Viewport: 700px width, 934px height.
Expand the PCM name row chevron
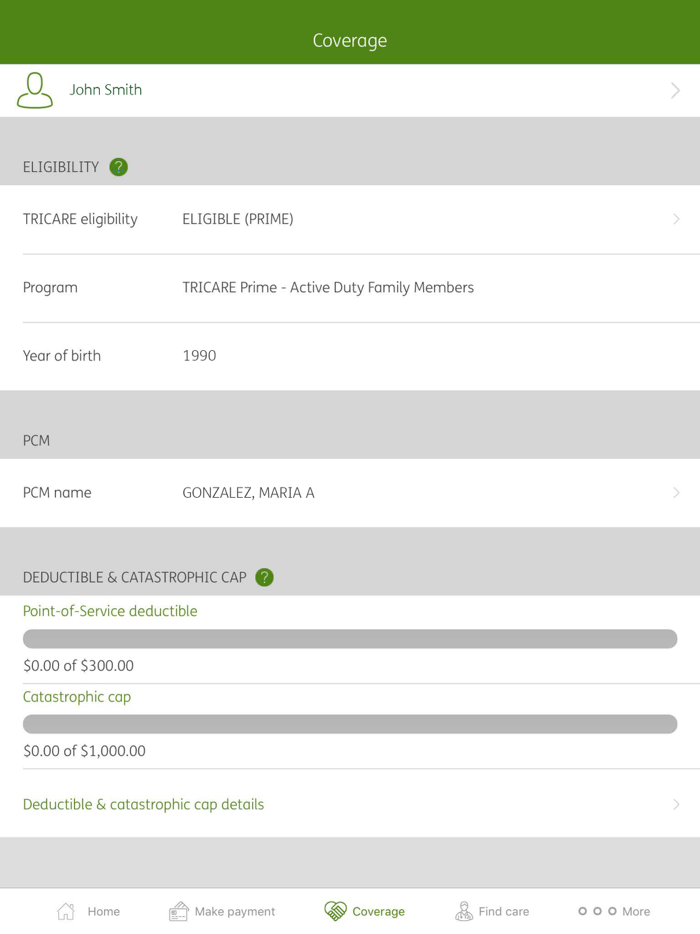click(675, 492)
